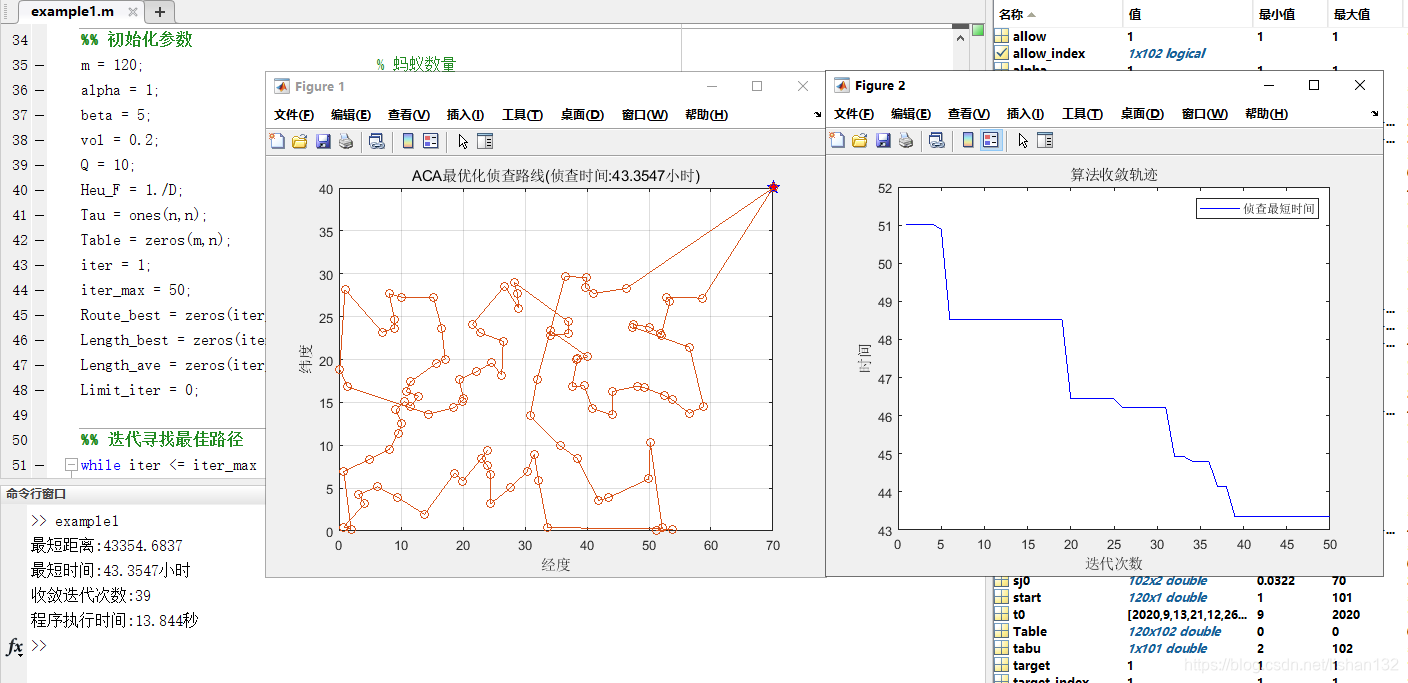Click the 迭代次数 x-axis label in Figure 2
This screenshot has height=683, width=1408.
[1113, 563]
